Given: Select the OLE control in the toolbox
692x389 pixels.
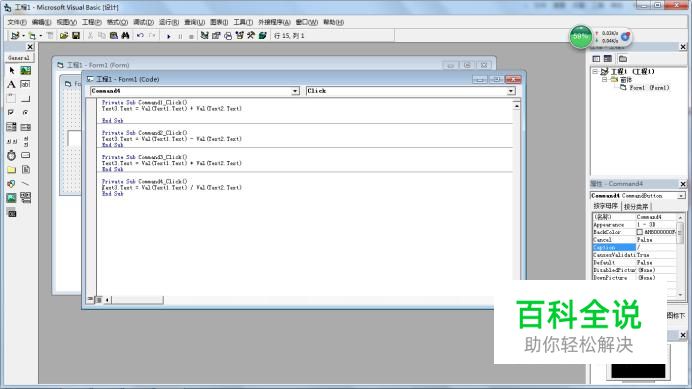Looking at the screenshot, I should click(11, 213).
